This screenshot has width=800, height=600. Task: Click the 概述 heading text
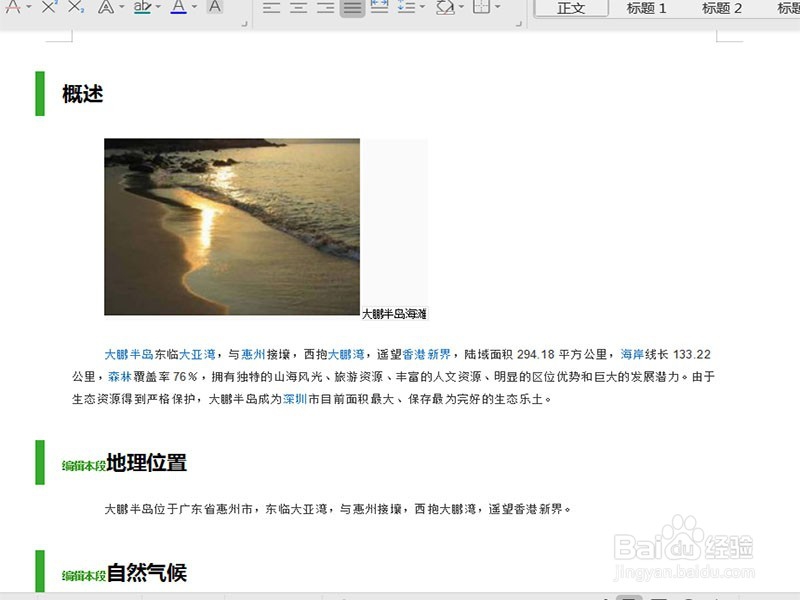point(83,94)
